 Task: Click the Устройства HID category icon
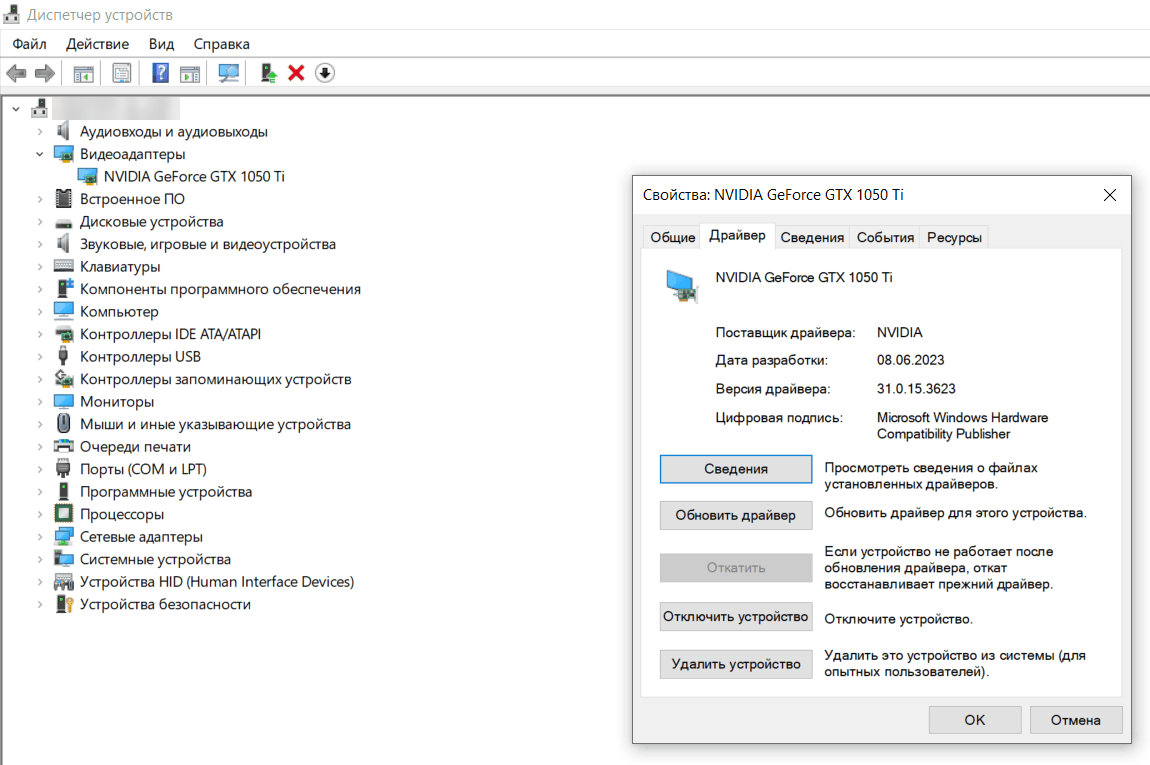[x=64, y=582]
